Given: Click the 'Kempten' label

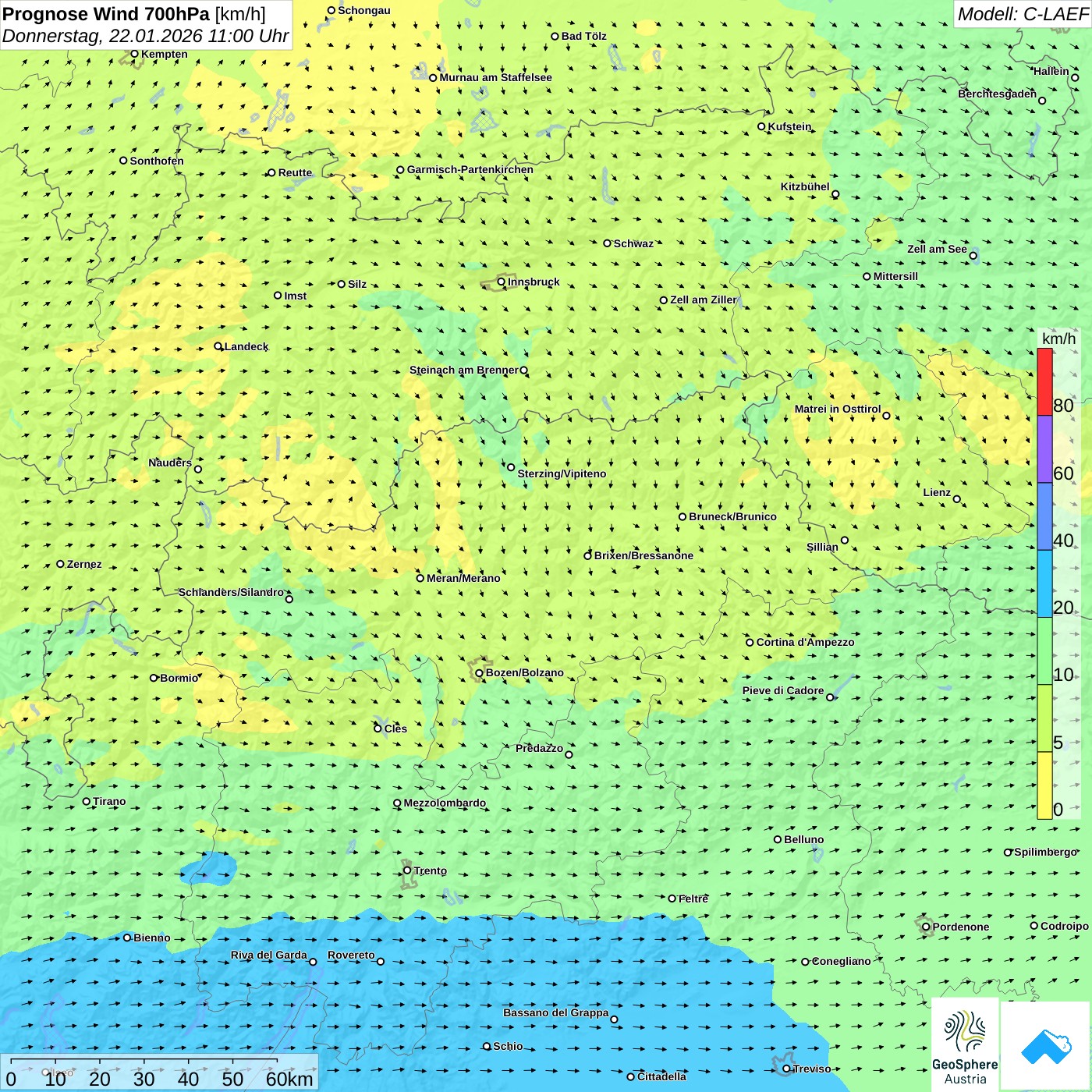Looking at the screenshot, I should click(164, 54).
